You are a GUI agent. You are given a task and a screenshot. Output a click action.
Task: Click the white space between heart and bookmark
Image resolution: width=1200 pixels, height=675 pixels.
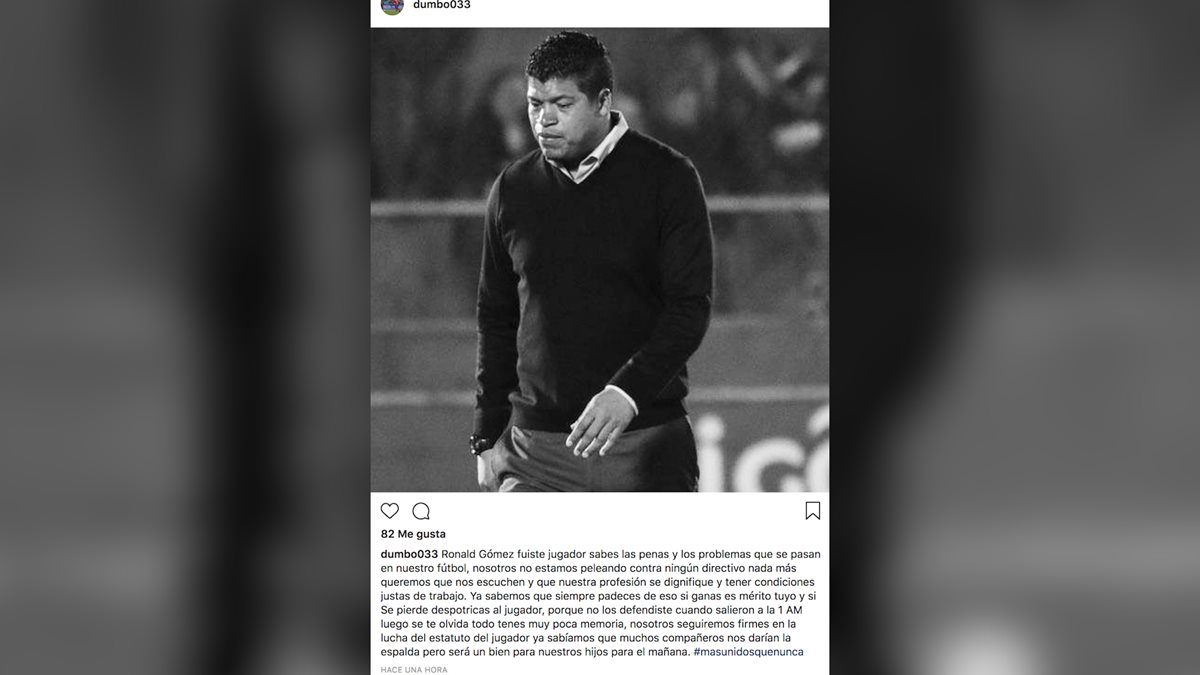(615, 511)
